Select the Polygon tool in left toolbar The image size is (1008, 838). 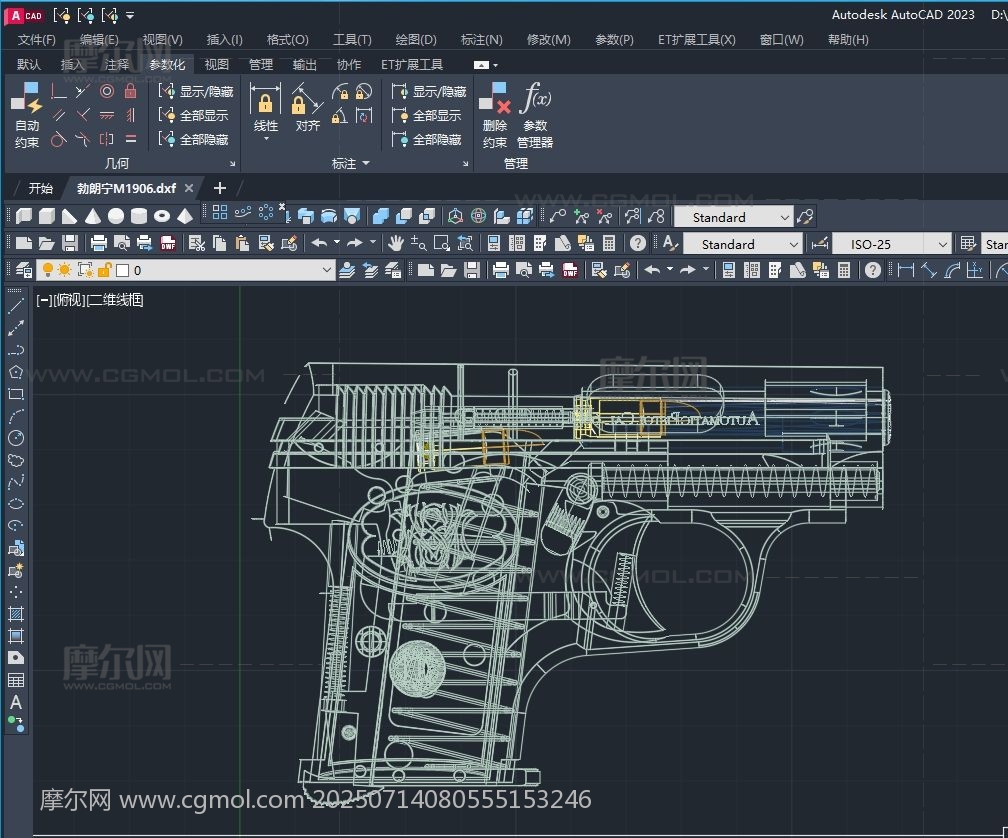coord(16,372)
